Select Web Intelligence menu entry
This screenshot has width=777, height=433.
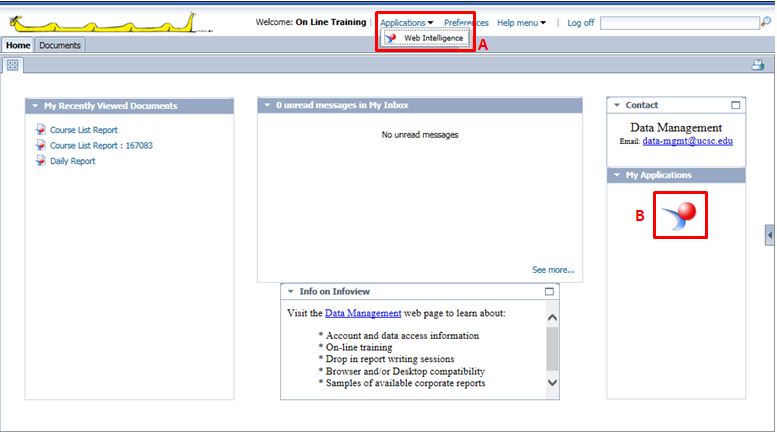coord(425,38)
